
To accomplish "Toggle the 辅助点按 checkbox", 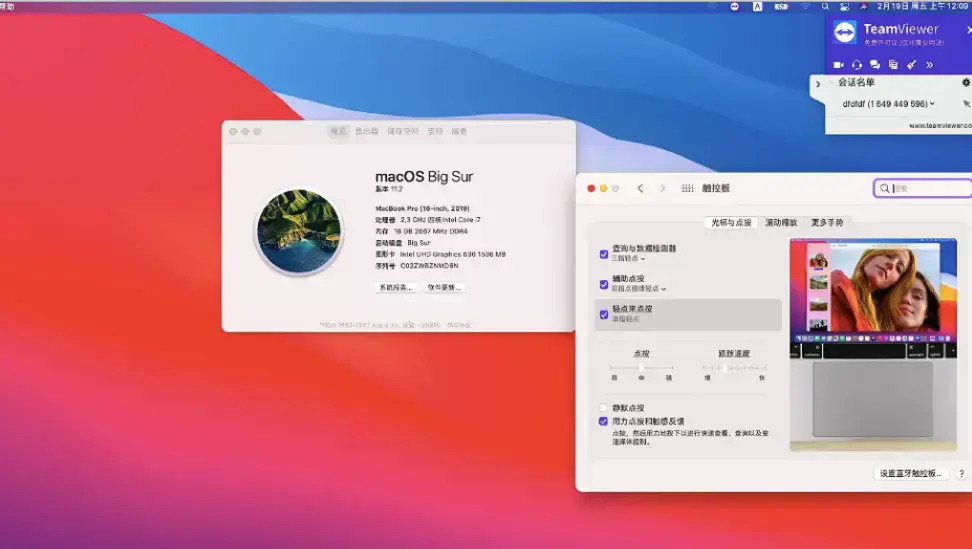I will point(604,284).
